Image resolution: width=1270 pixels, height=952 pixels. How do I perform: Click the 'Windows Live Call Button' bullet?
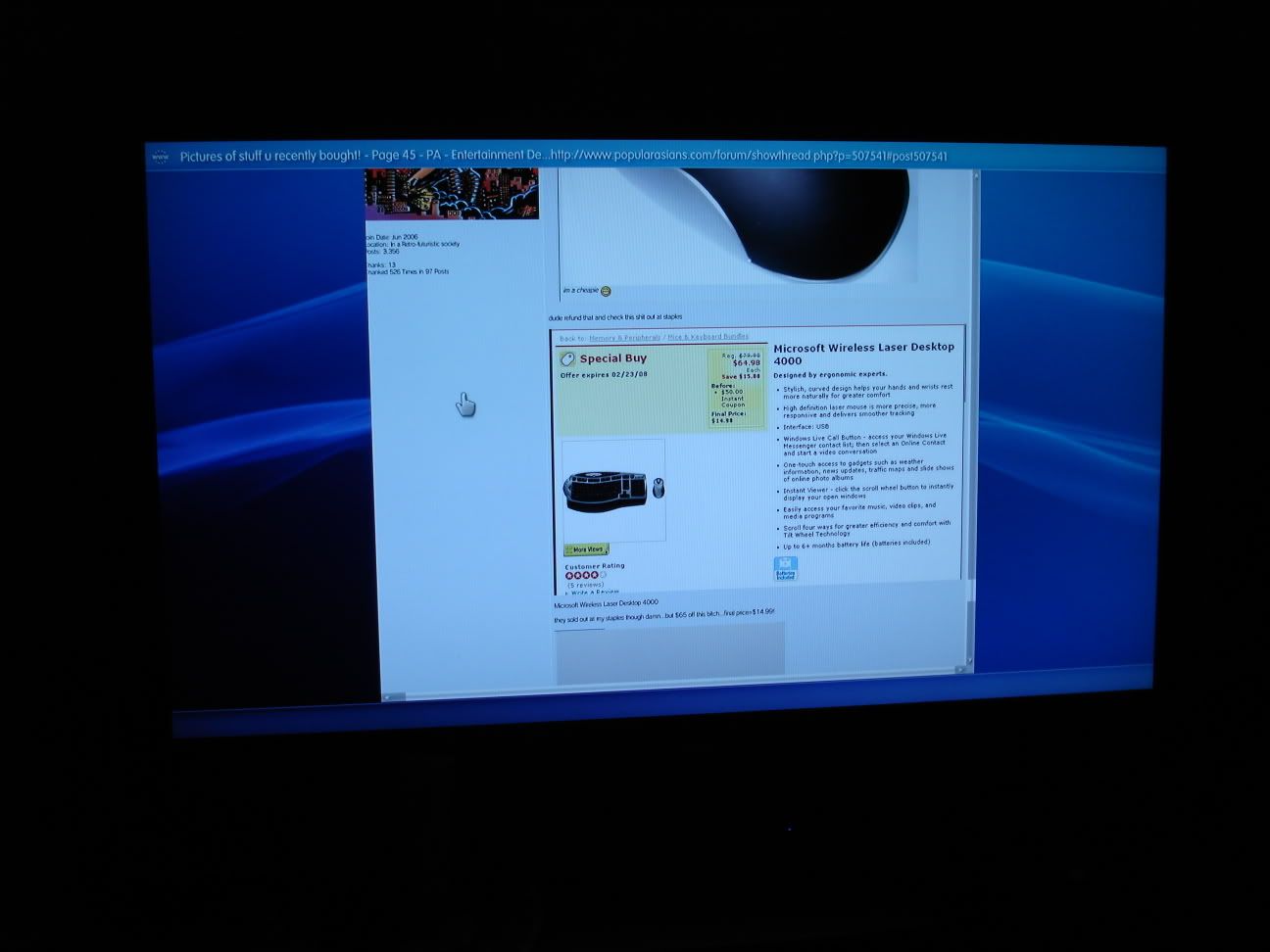pos(865,444)
